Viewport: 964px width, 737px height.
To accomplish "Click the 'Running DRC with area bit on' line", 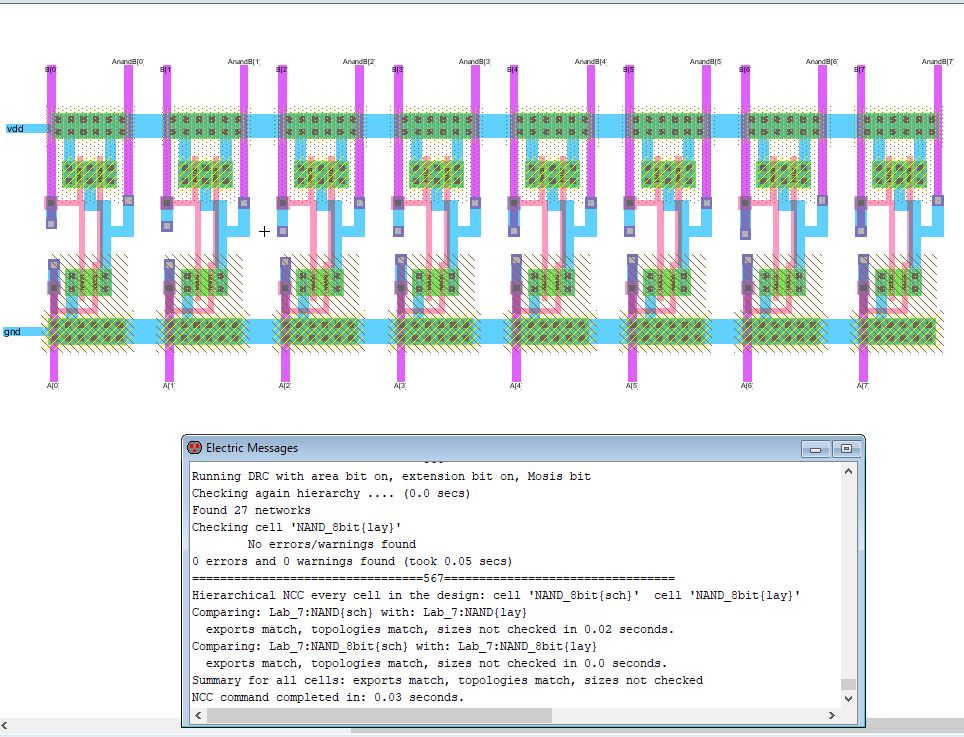I will coord(391,476).
